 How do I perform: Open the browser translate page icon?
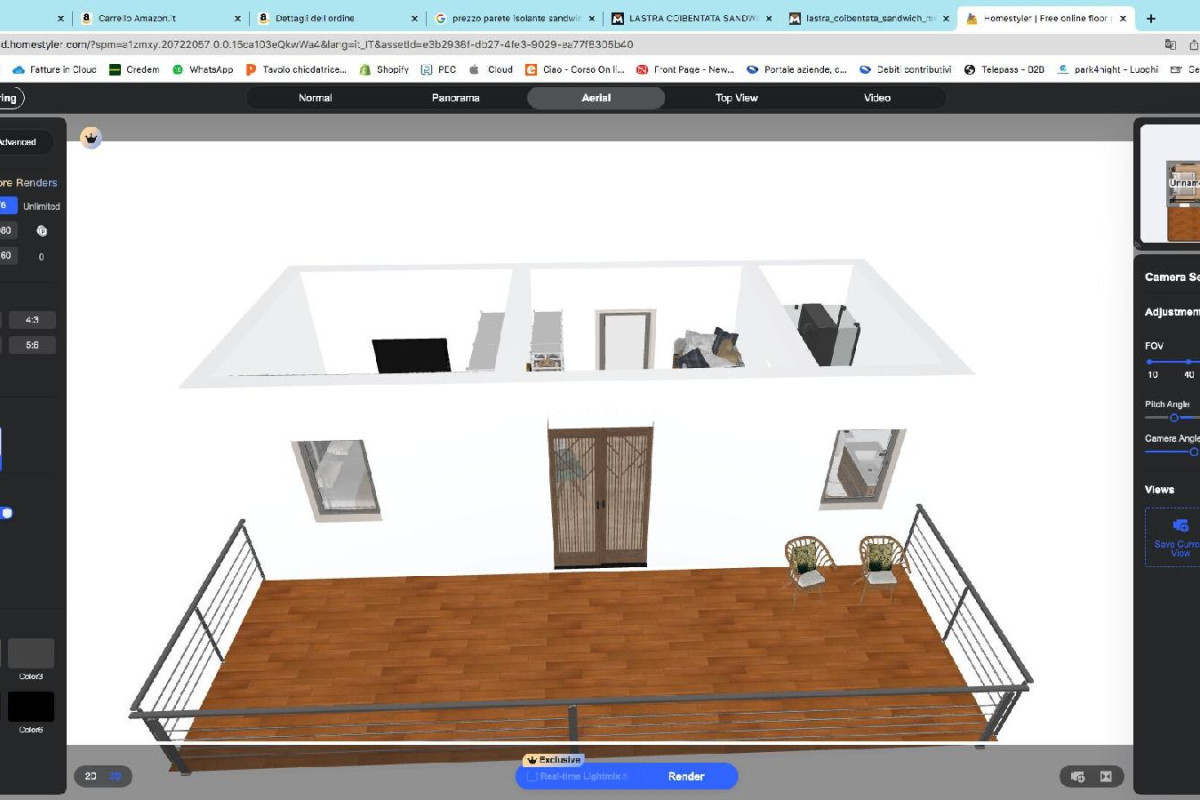click(x=1170, y=44)
